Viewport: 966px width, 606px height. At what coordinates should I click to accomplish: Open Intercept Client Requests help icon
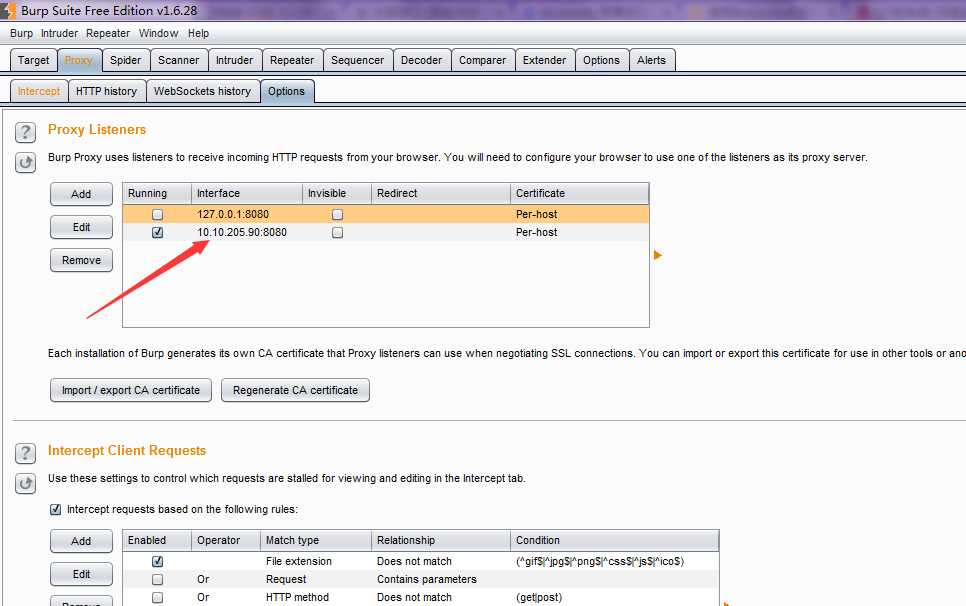click(25, 453)
